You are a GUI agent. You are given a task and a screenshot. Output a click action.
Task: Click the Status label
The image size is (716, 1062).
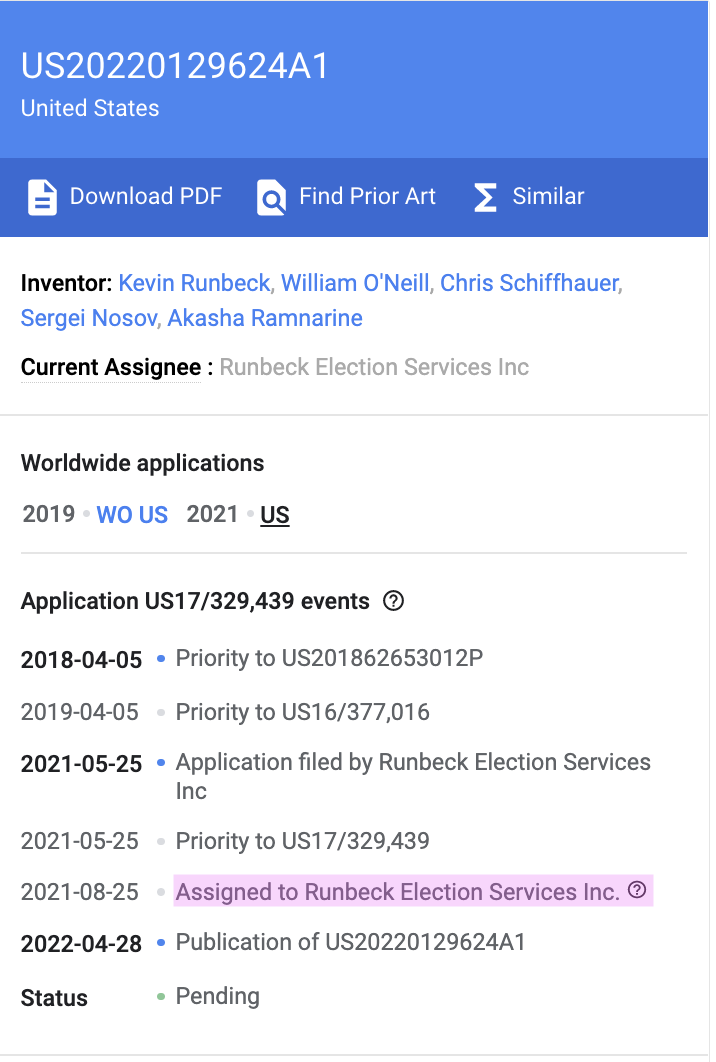pyautogui.click(x=54, y=998)
